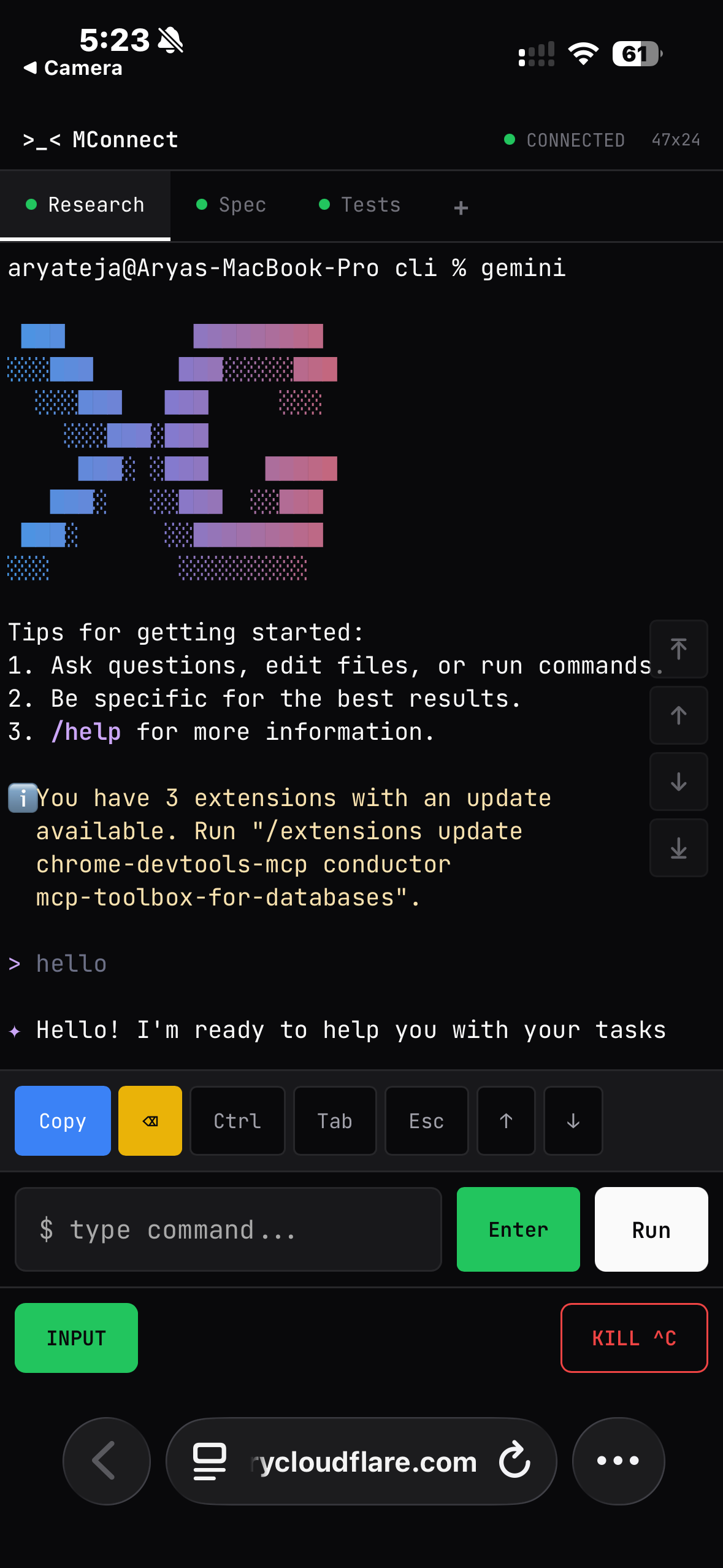723x1568 pixels.
Task: Tap the yellow backspace key
Action: point(150,1121)
